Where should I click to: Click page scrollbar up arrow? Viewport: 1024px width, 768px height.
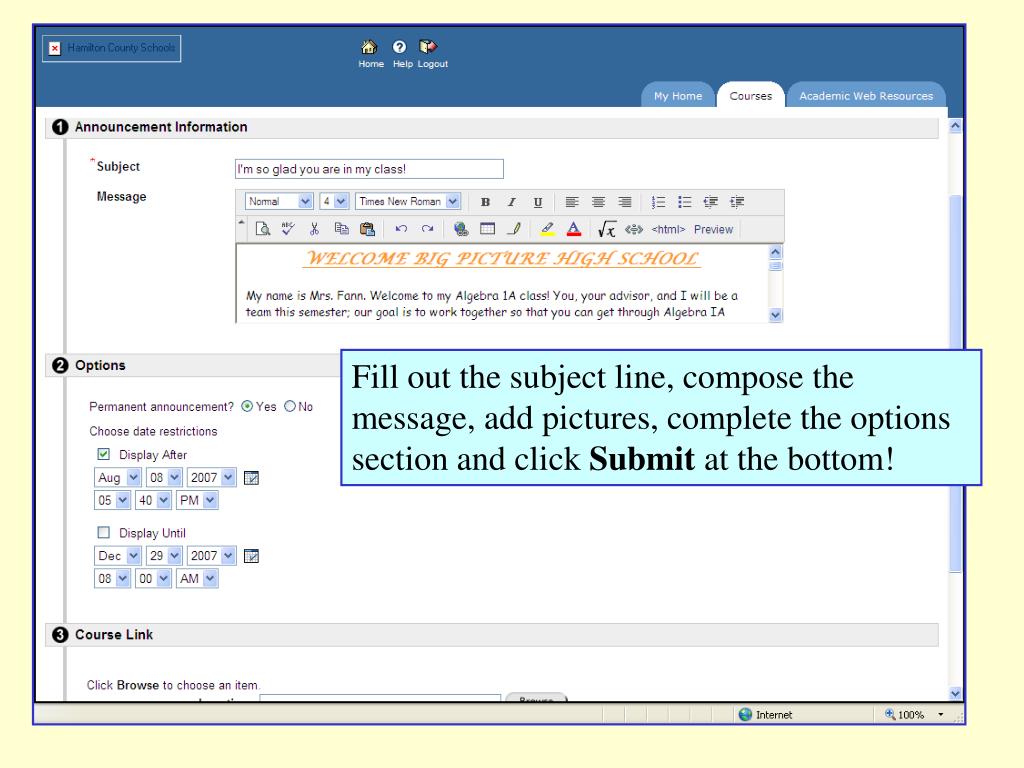[955, 125]
